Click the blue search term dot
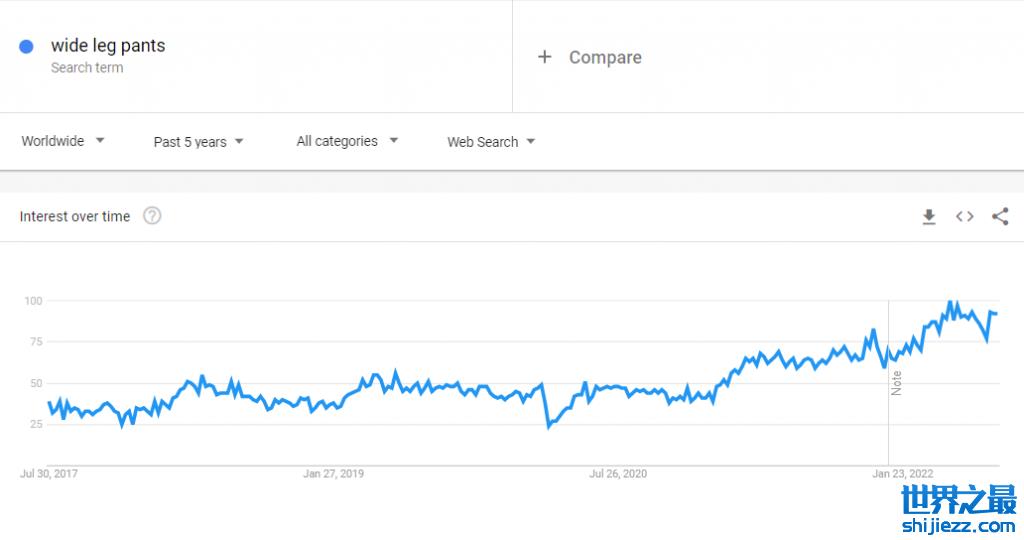This screenshot has width=1024, height=540. [27, 46]
